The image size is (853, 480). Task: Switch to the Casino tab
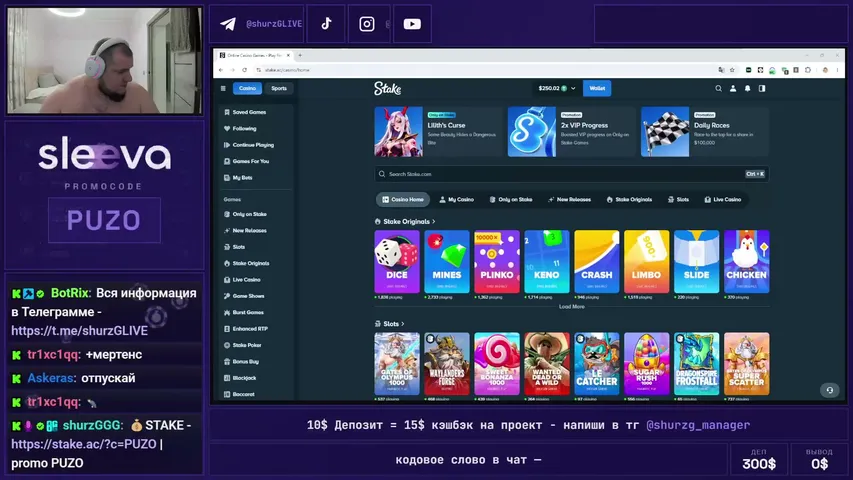pyautogui.click(x=247, y=88)
